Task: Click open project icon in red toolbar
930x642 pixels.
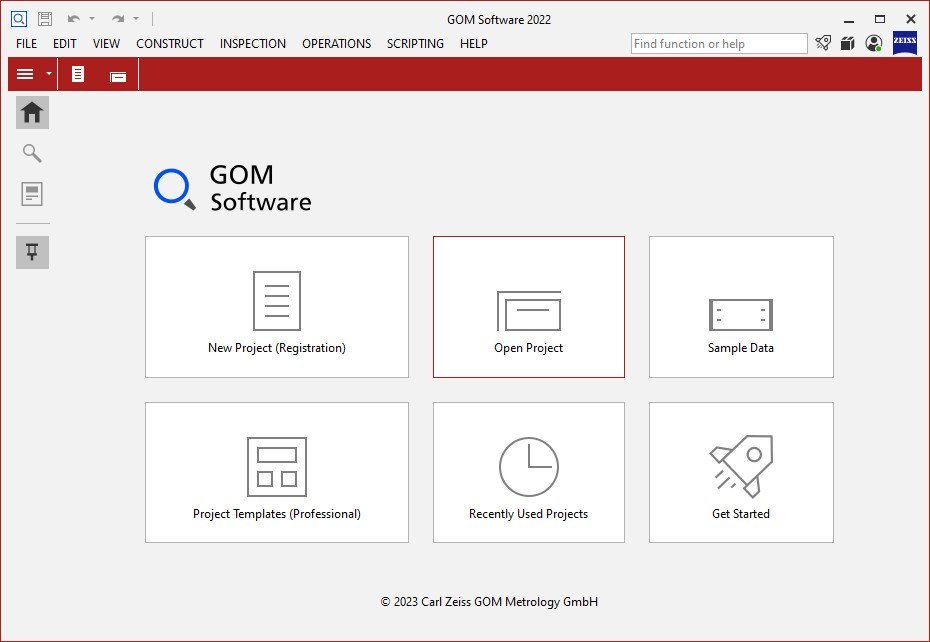Action: (x=118, y=77)
